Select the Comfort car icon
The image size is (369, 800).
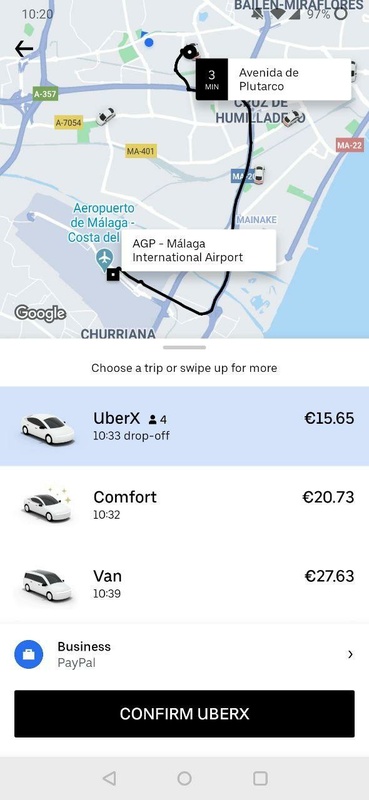(47, 505)
